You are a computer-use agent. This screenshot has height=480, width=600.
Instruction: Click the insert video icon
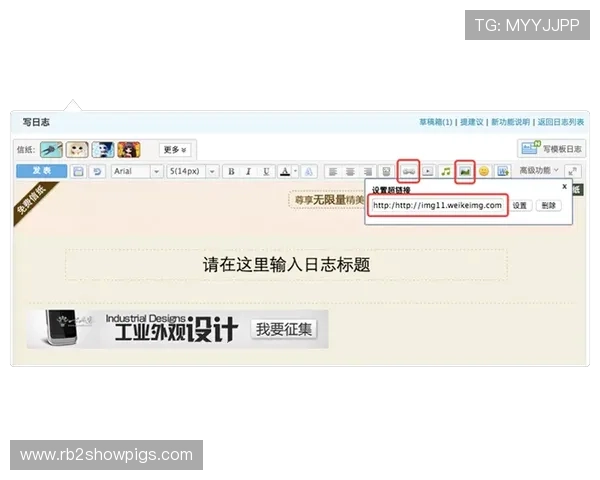428,171
